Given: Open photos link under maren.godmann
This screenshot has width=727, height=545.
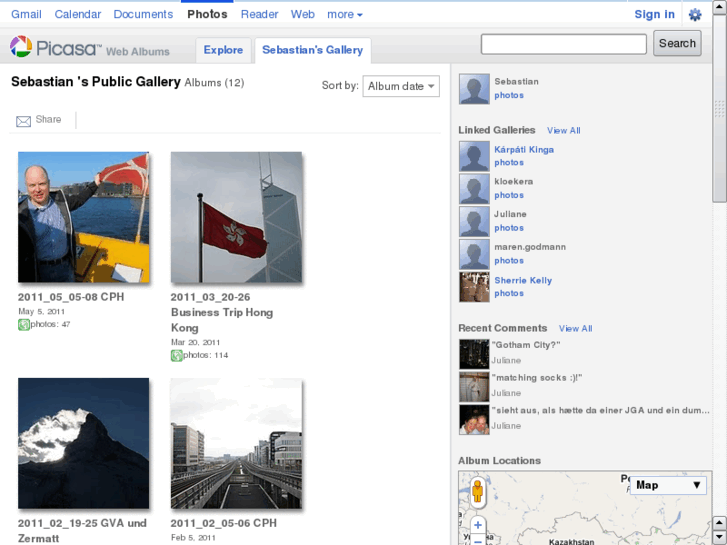Looking at the screenshot, I should 509,261.
